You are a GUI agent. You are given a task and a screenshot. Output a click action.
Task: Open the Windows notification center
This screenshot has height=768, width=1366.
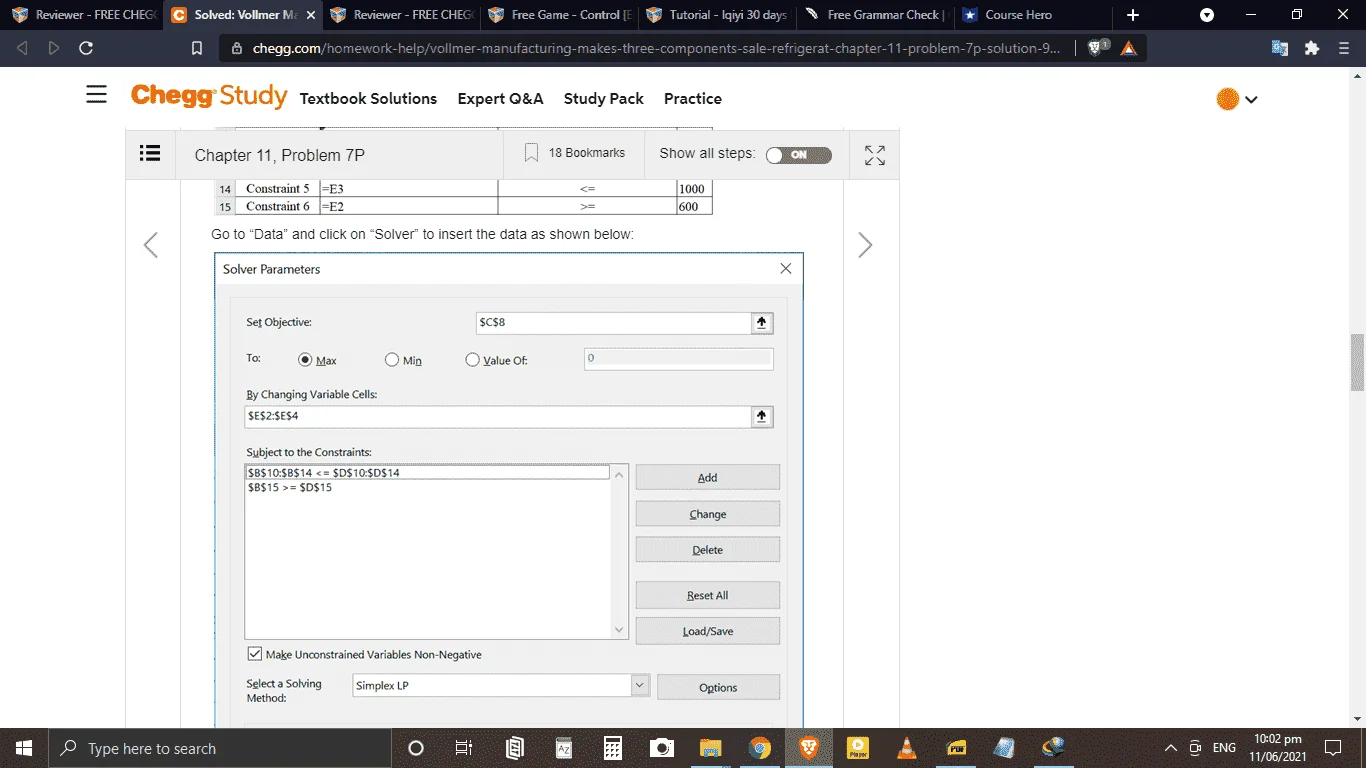pos(1332,748)
